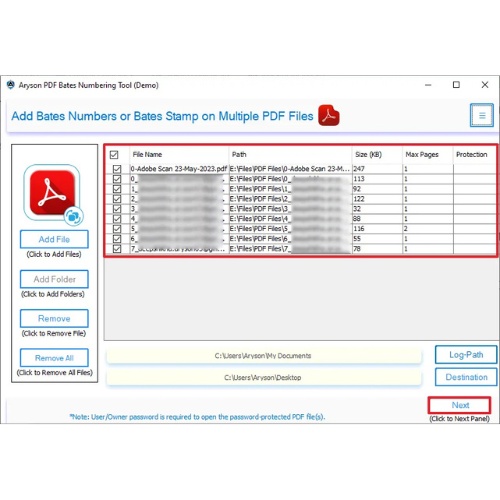The width and height of the screenshot is (500, 500).
Task: Click the Max Pages value 2
Action: 406,229
